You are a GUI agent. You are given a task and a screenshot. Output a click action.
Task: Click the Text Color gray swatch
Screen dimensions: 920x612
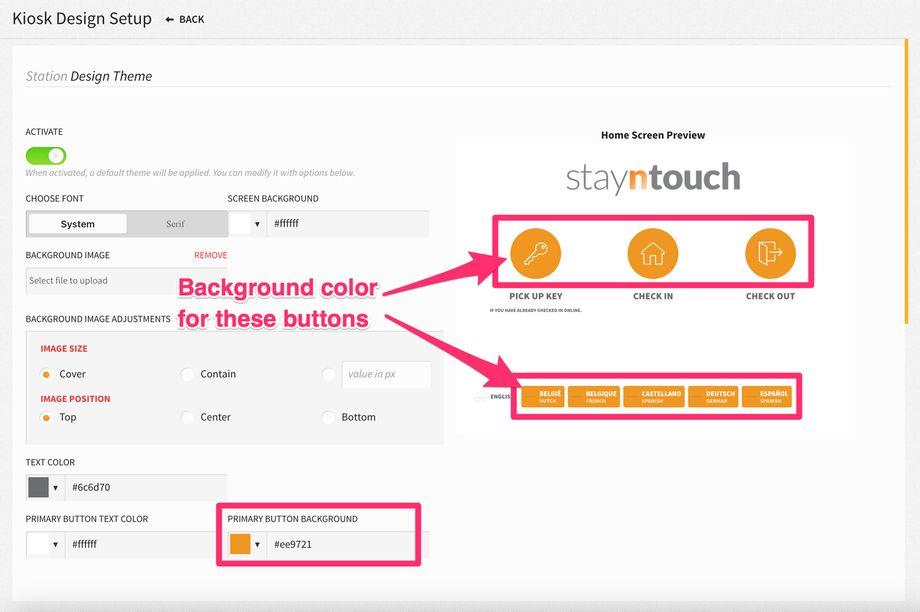[38, 487]
